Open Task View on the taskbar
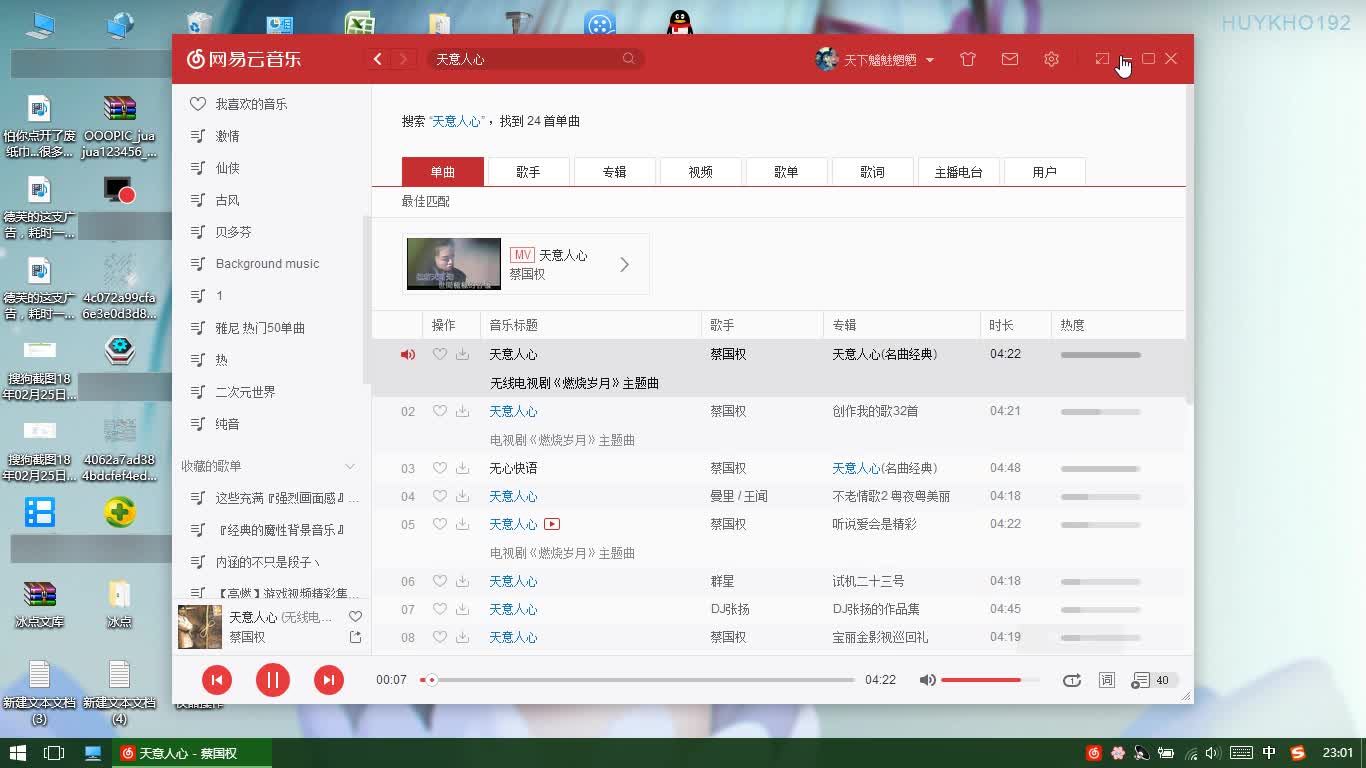Viewport: 1366px width, 768px height. click(x=54, y=753)
